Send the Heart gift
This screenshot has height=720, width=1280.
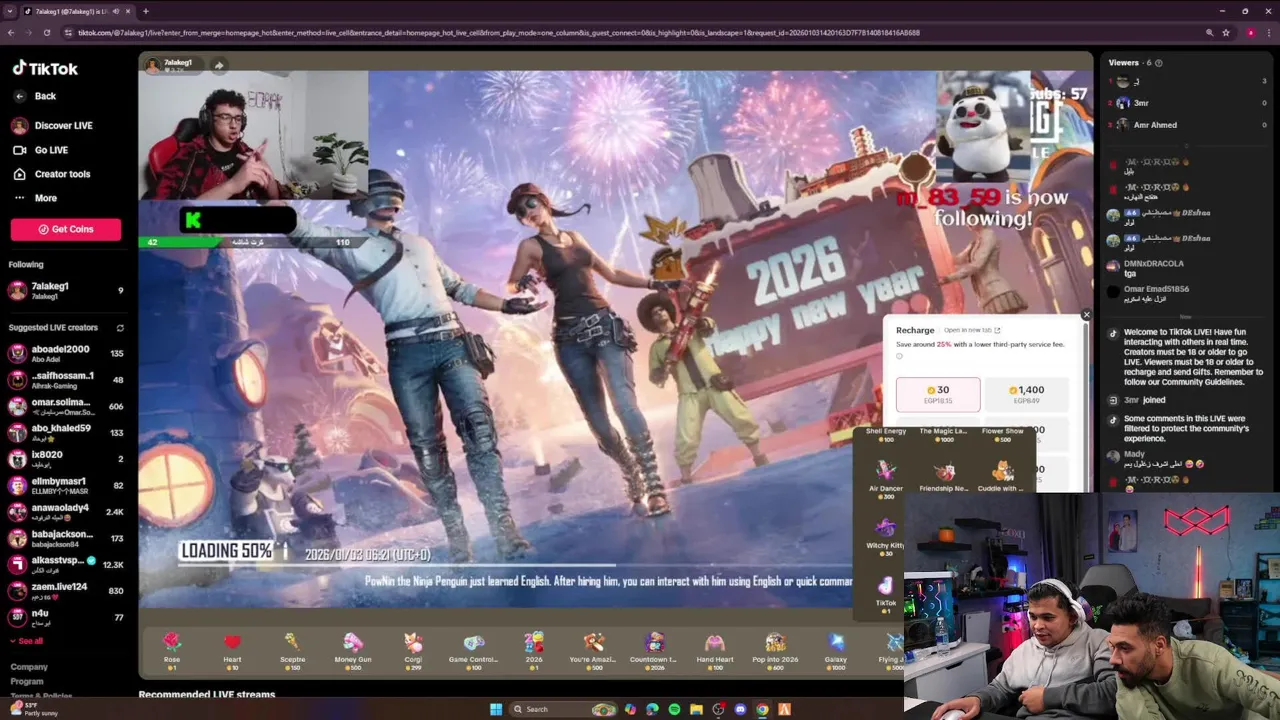click(x=232, y=650)
